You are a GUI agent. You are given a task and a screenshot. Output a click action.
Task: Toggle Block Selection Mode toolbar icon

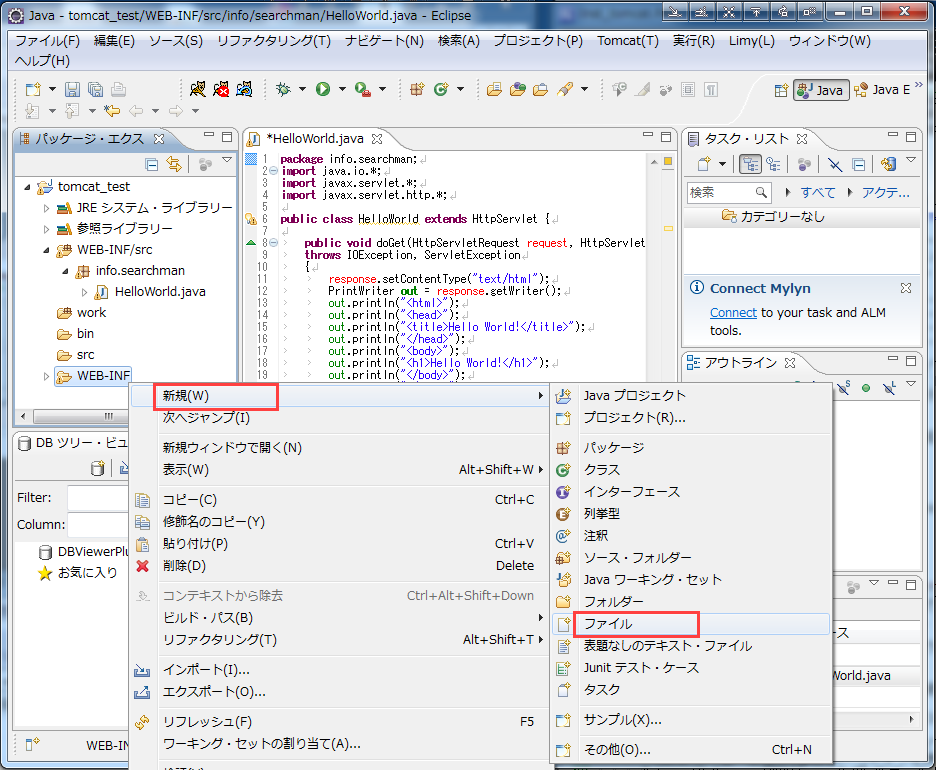[x=688, y=90]
